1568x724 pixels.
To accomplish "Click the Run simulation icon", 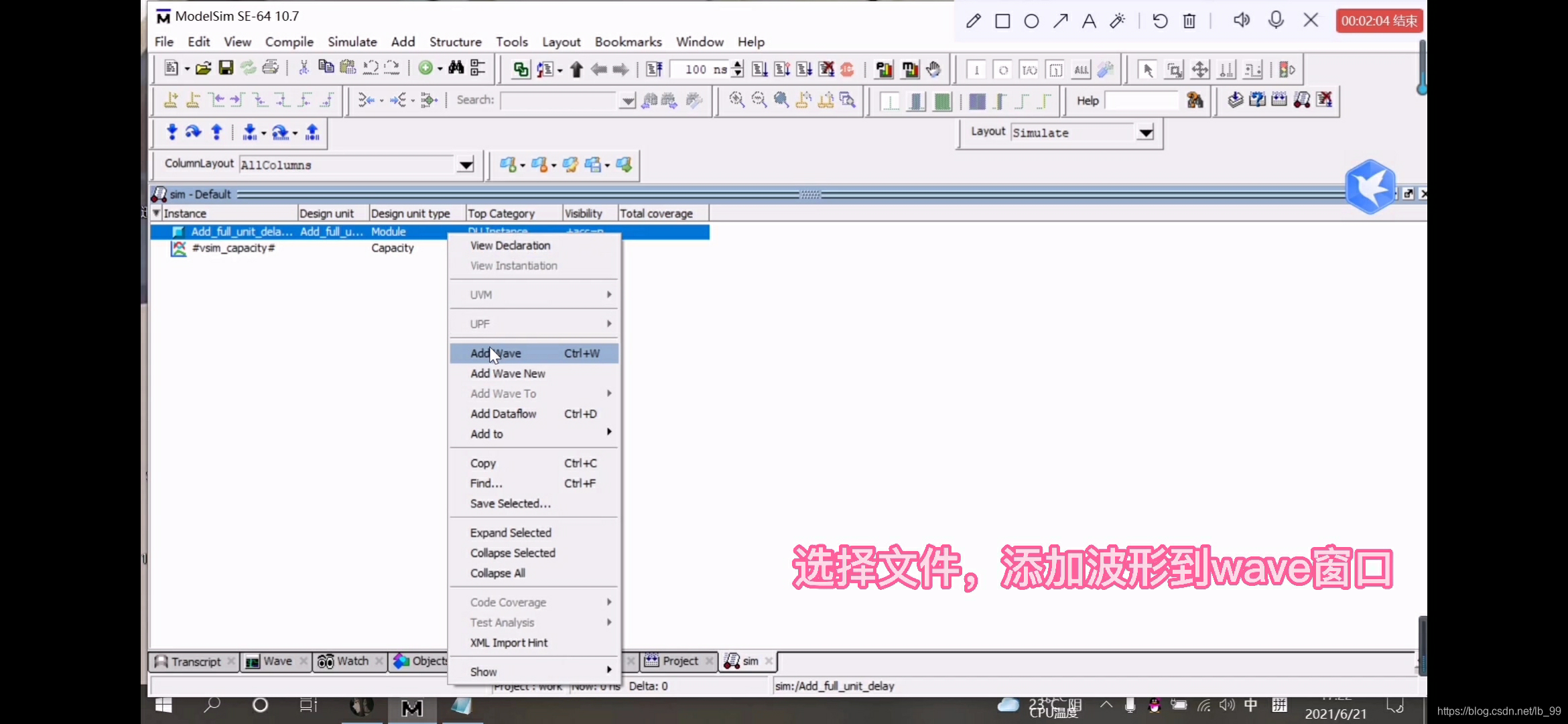I will pyautogui.click(x=758, y=69).
